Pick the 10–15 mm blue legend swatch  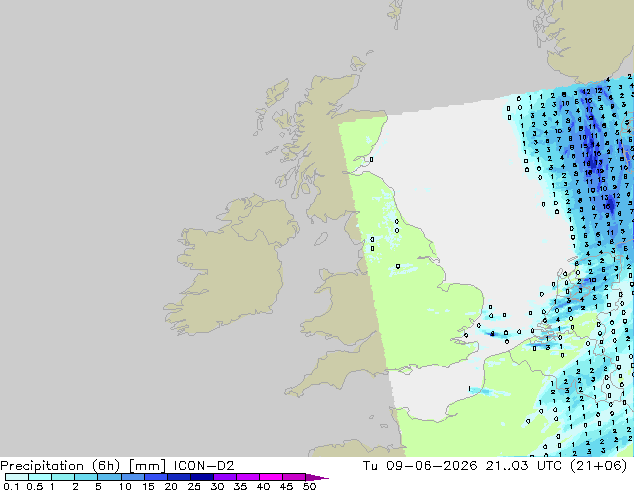(x=133, y=477)
